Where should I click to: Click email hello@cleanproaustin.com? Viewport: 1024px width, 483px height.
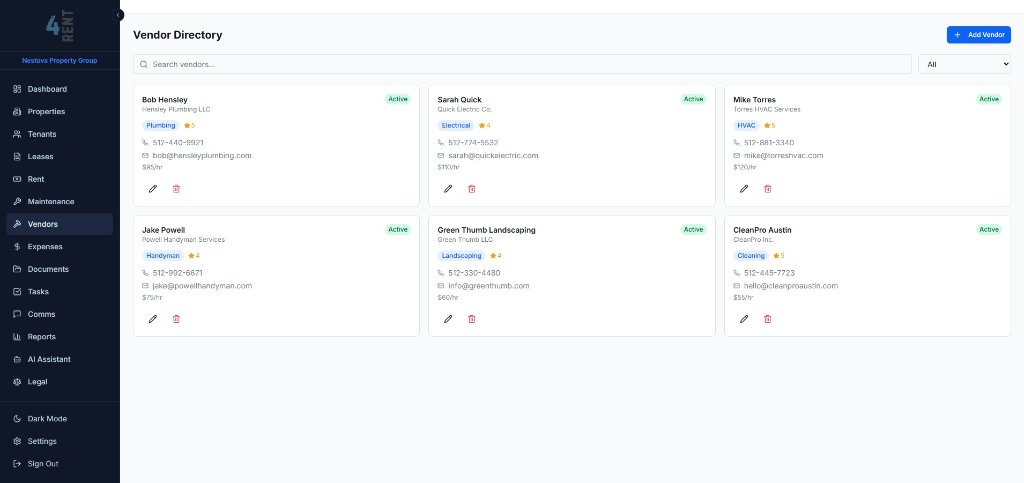791,286
